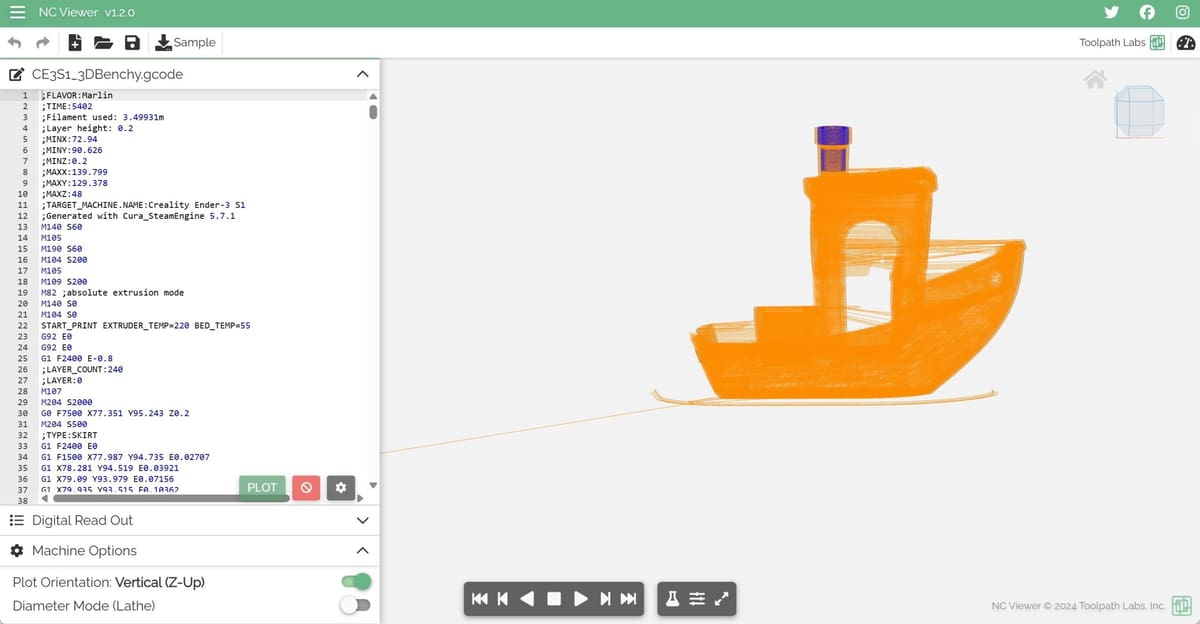Screen dimensions: 1200x624
Task: Click the editor scroll down arrow
Action: (x=374, y=485)
